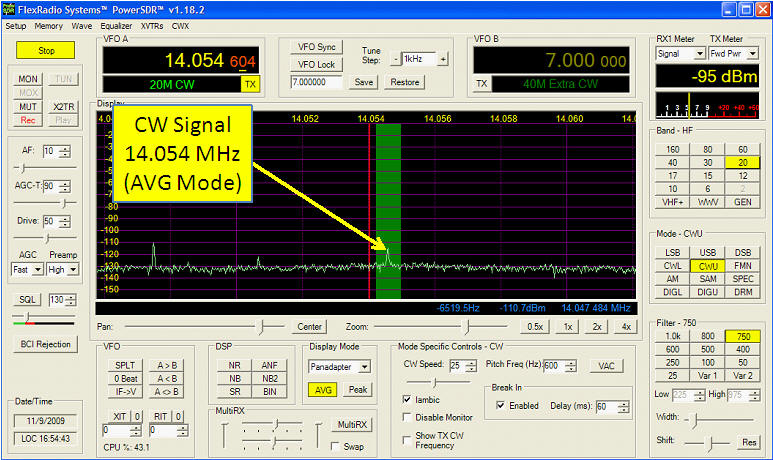Center the panadapter with Center button
773x460 pixels.
tap(309, 327)
